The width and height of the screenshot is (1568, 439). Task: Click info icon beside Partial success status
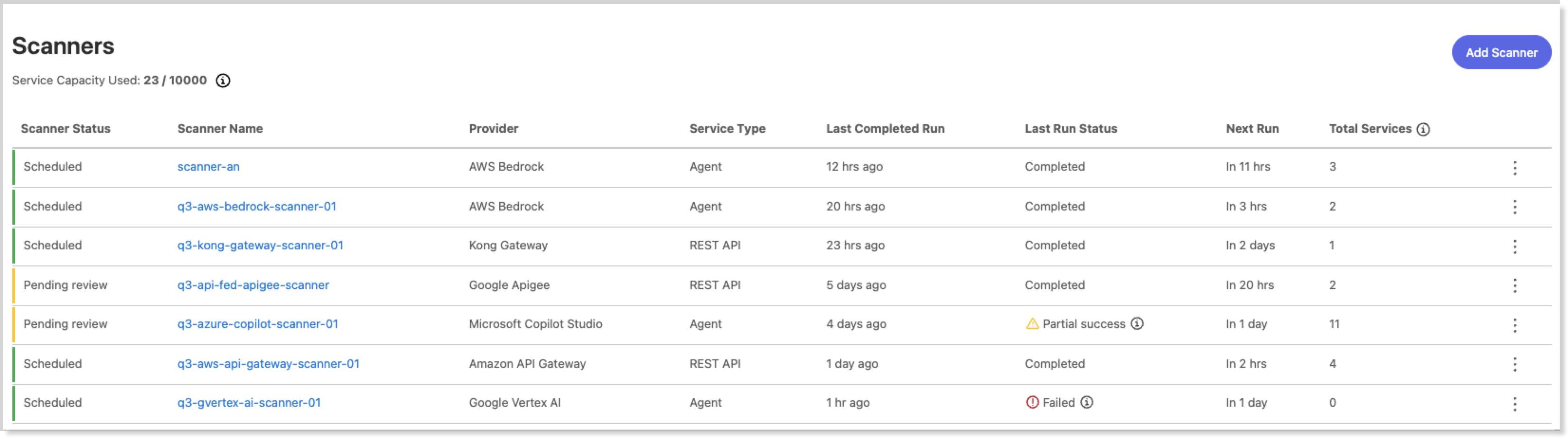tap(1137, 324)
